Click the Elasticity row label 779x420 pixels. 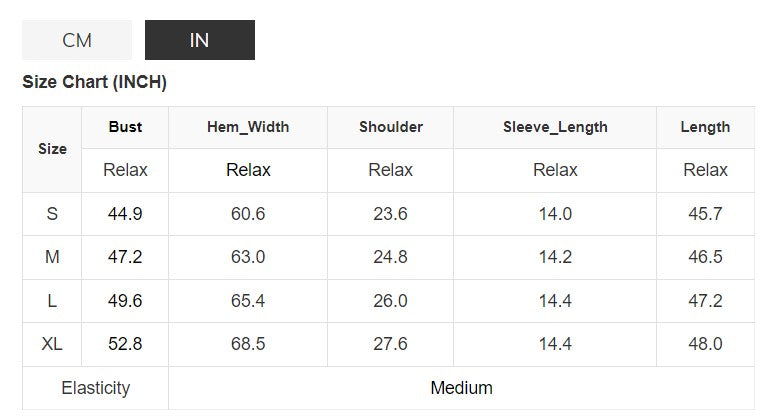click(x=95, y=388)
